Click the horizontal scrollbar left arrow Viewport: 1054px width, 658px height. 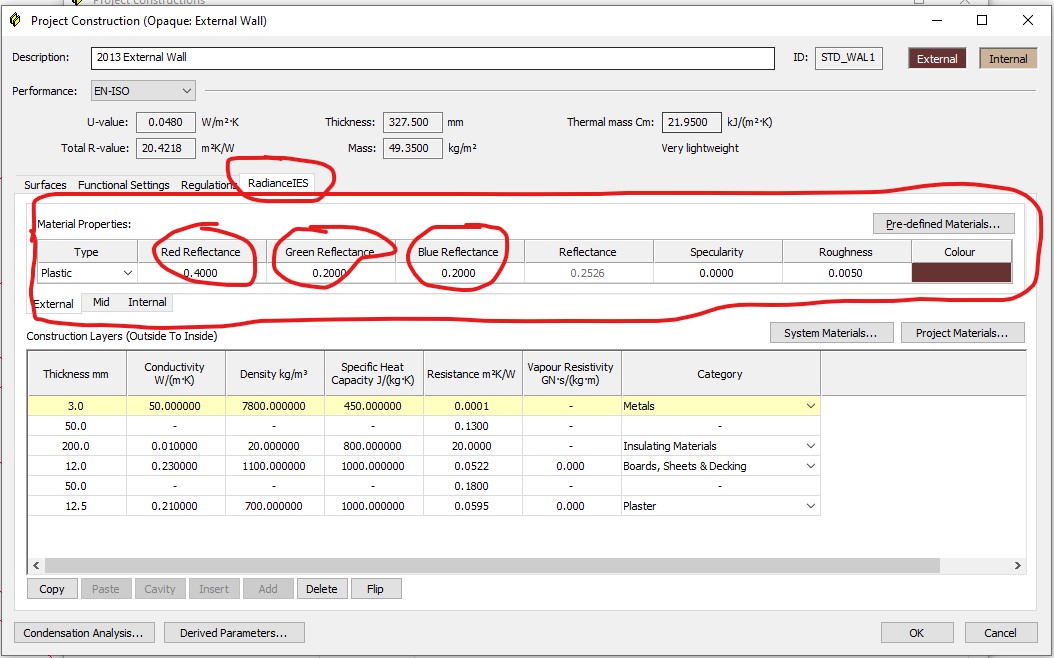[x=36, y=566]
